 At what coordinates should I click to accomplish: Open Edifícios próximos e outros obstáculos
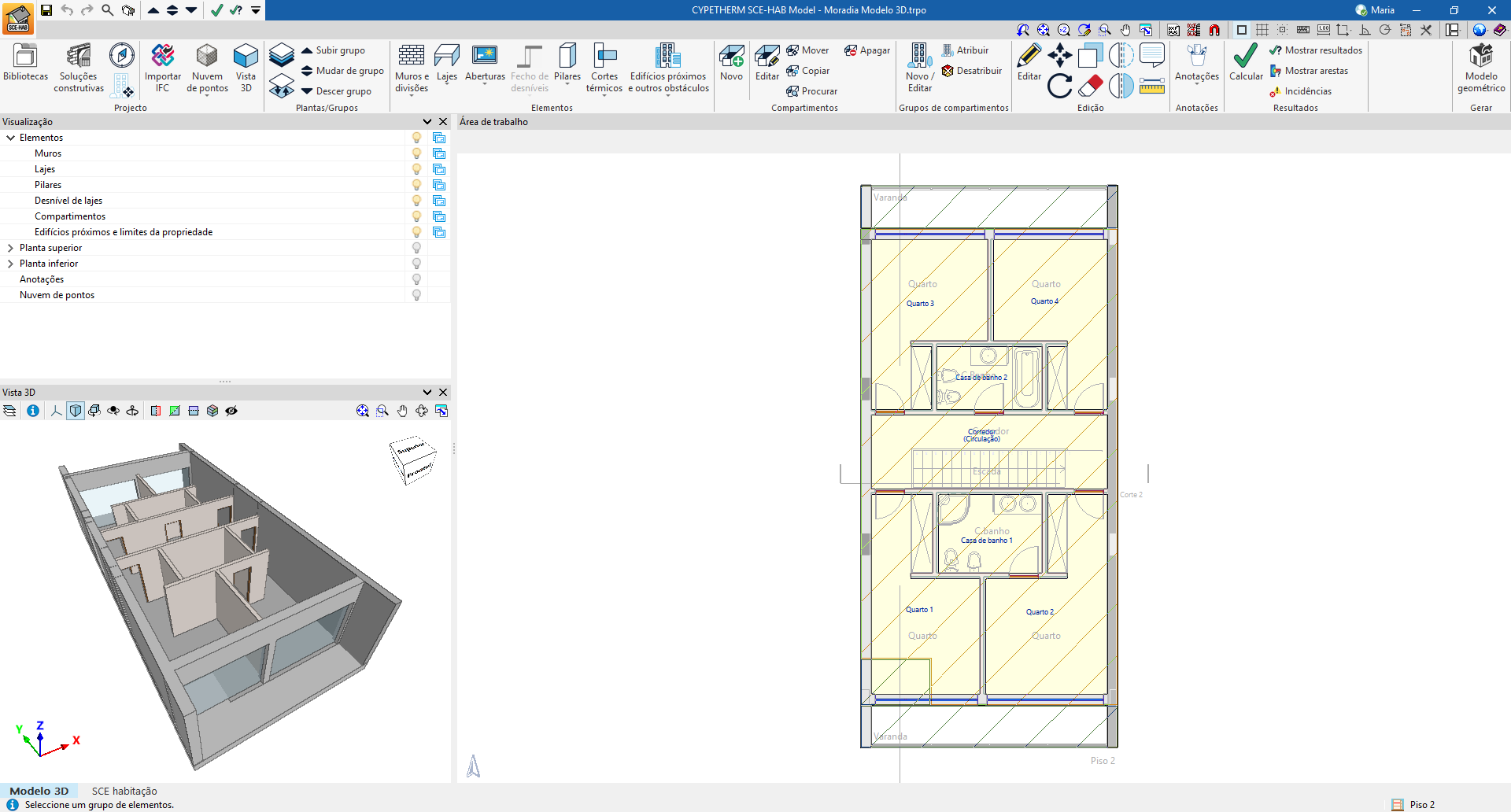(668, 63)
